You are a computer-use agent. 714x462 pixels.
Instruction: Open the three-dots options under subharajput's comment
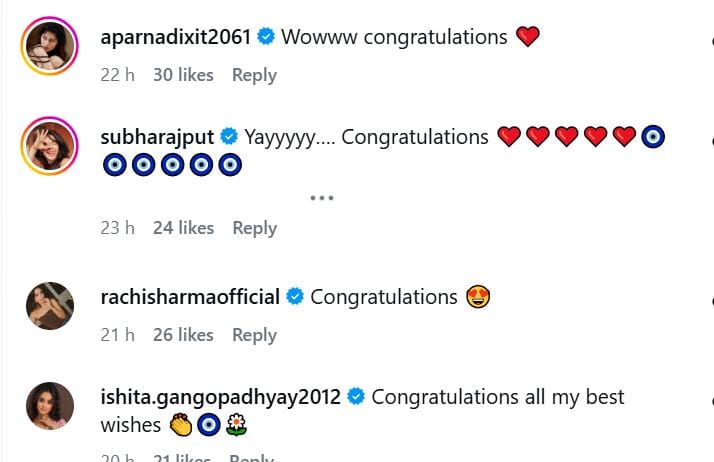[x=321, y=198]
